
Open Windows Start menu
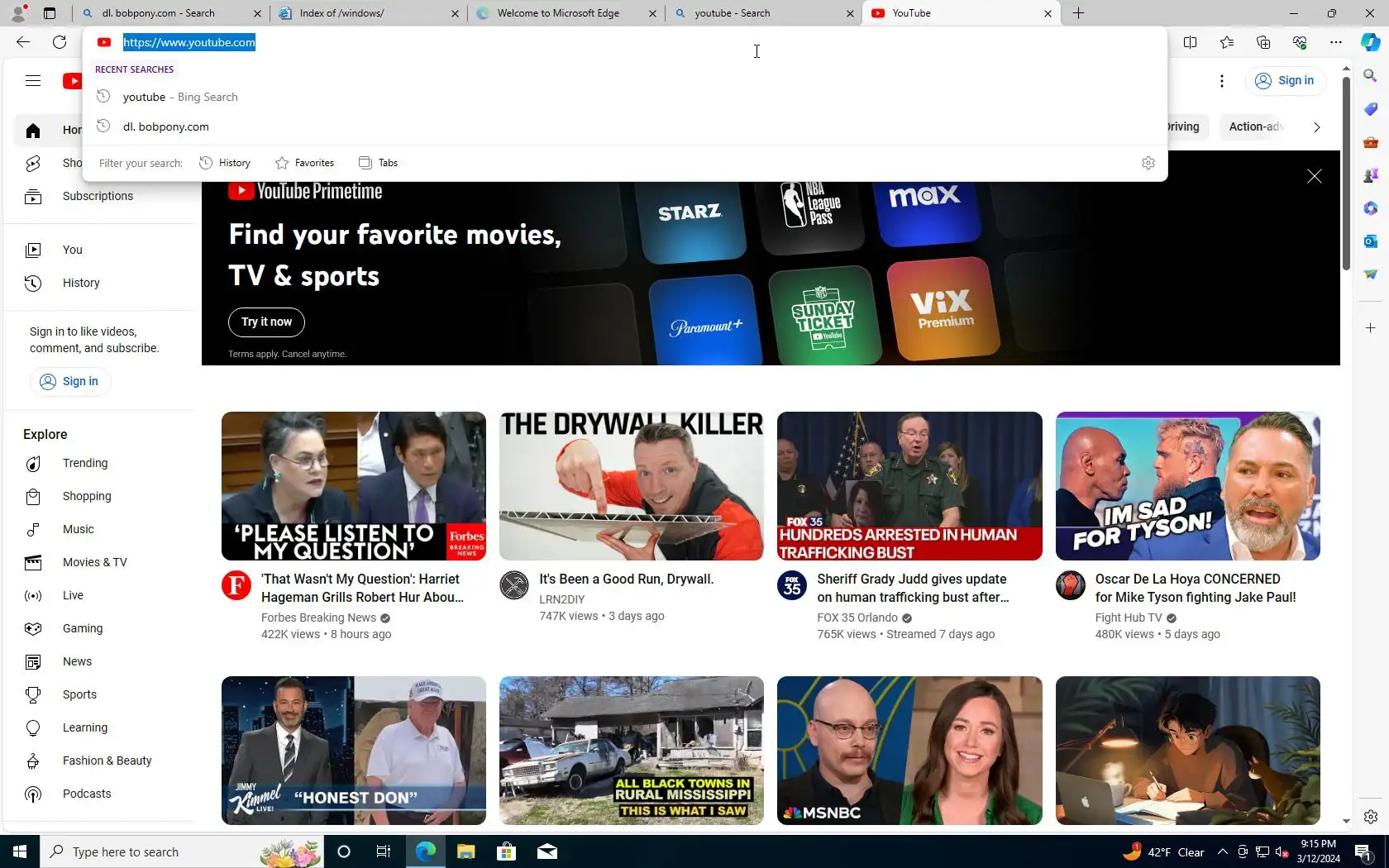[x=20, y=851]
